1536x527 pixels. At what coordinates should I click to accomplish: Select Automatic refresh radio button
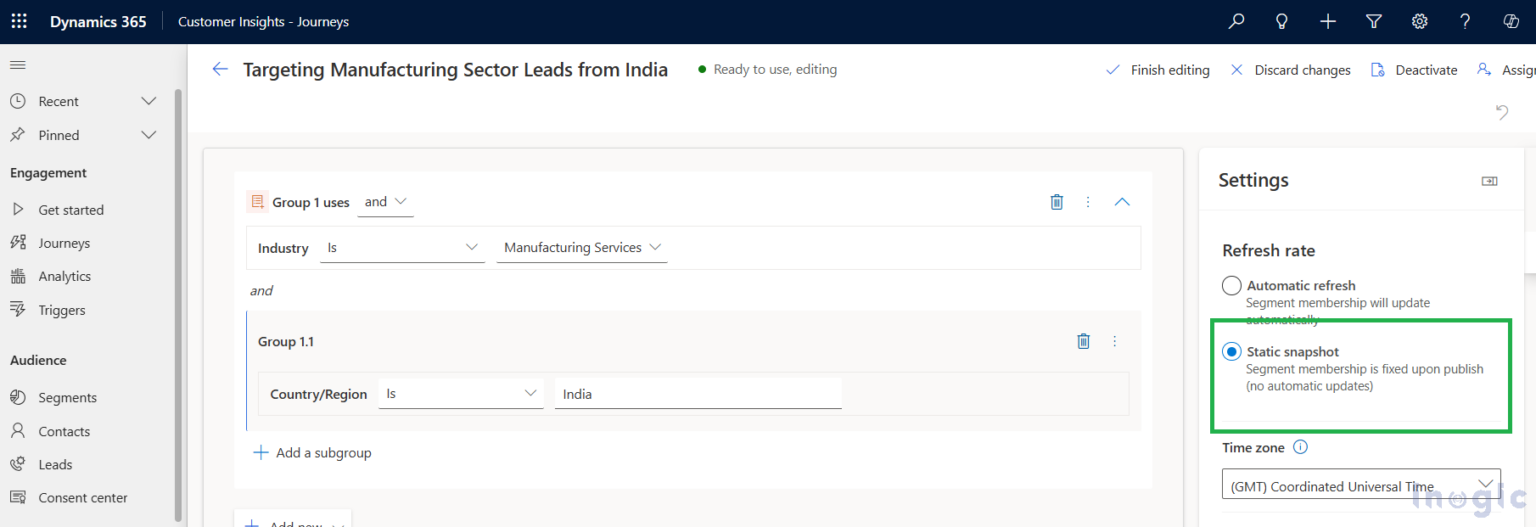[1232, 286]
